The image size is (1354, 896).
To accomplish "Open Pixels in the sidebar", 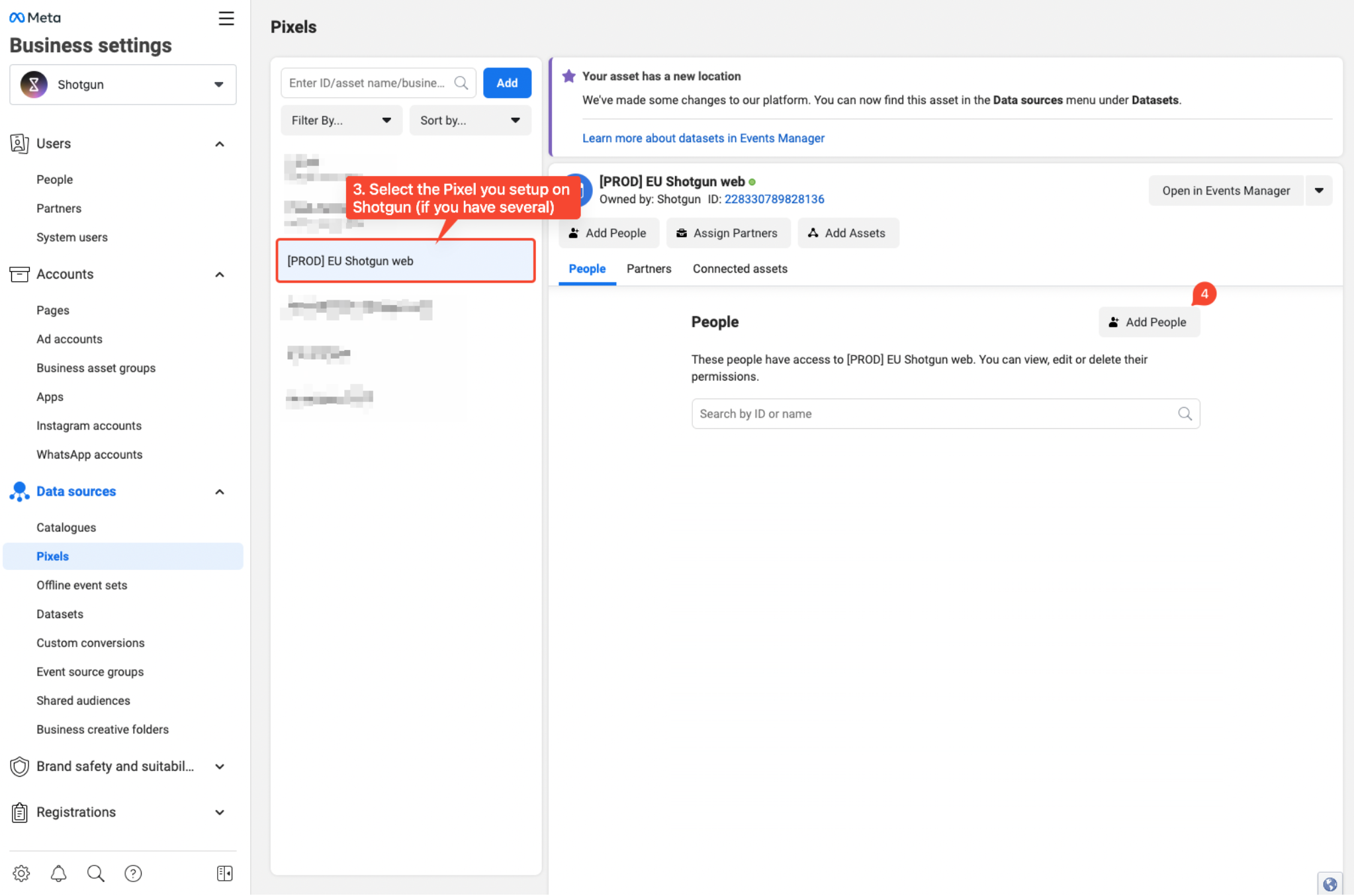I will 123,557.
